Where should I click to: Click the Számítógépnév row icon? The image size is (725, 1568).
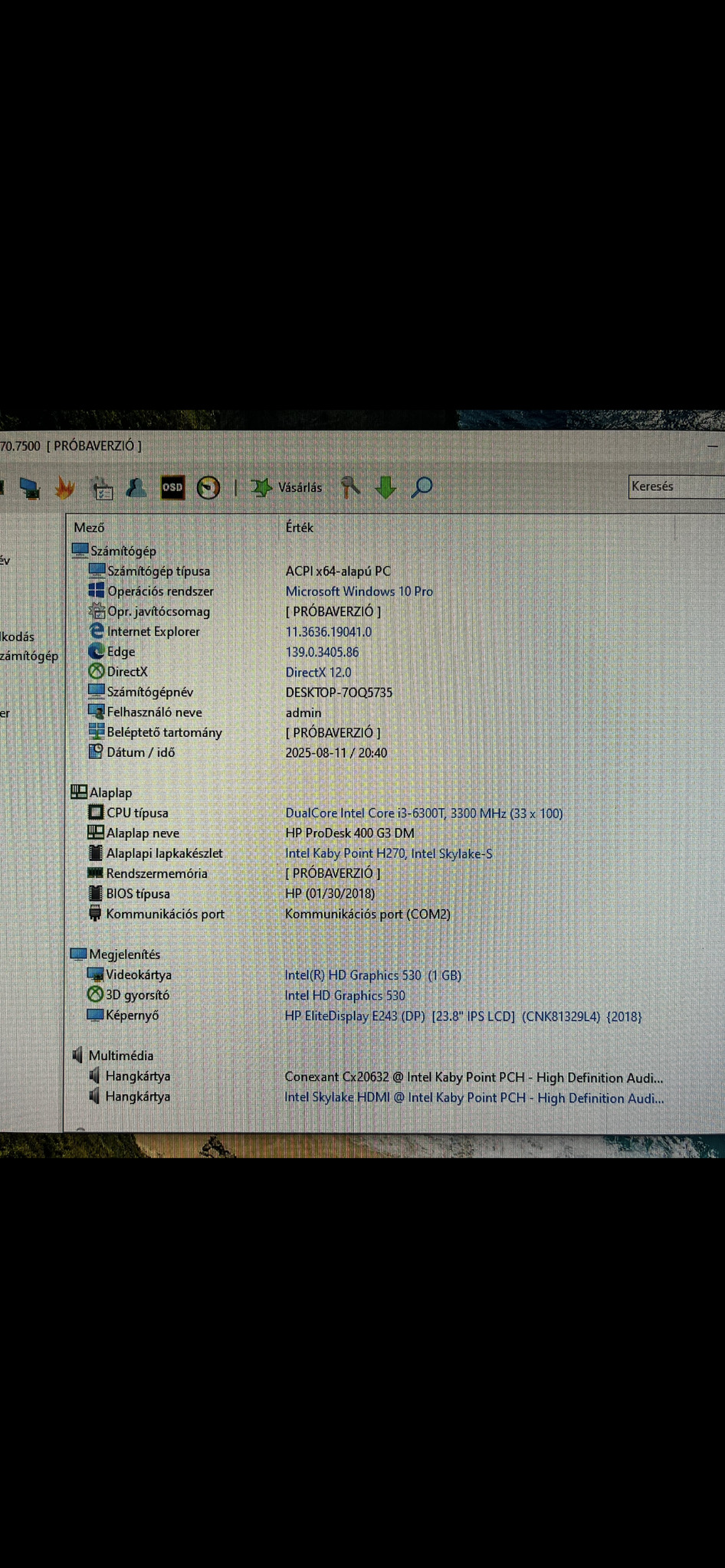[x=96, y=691]
